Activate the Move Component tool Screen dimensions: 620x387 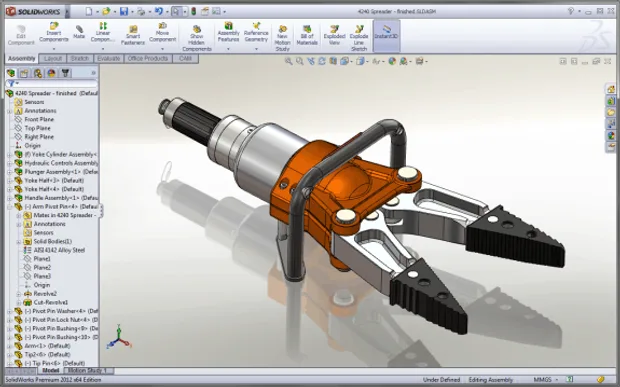[x=163, y=32]
